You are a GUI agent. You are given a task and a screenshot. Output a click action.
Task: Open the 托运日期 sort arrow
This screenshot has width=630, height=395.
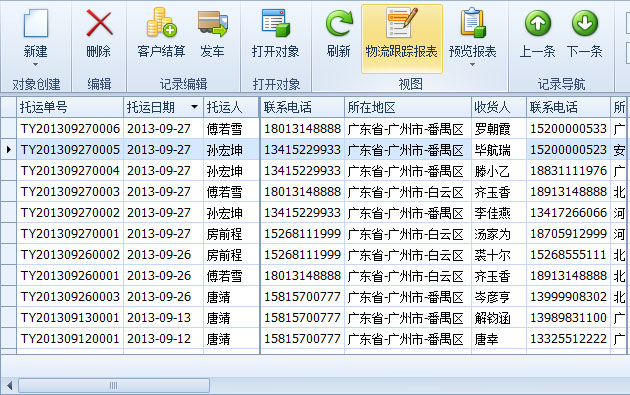[194, 107]
